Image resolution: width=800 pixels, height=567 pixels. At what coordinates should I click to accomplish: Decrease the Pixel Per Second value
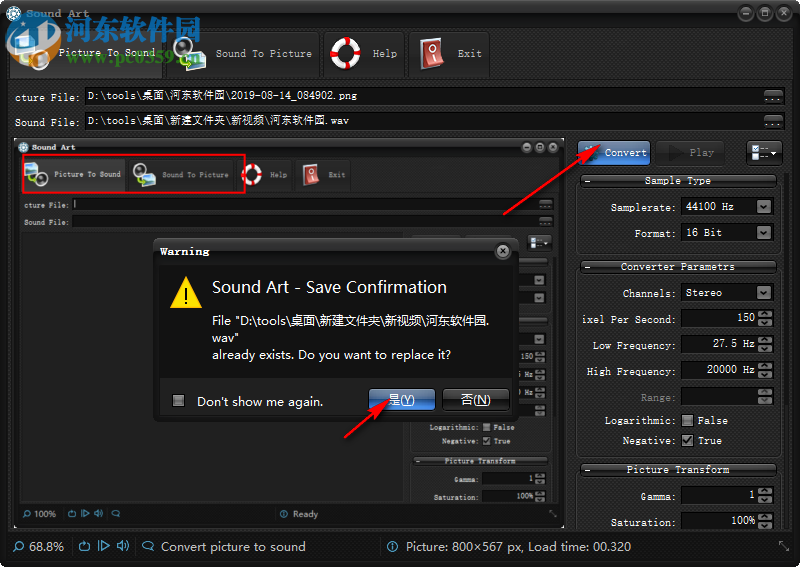(x=765, y=322)
